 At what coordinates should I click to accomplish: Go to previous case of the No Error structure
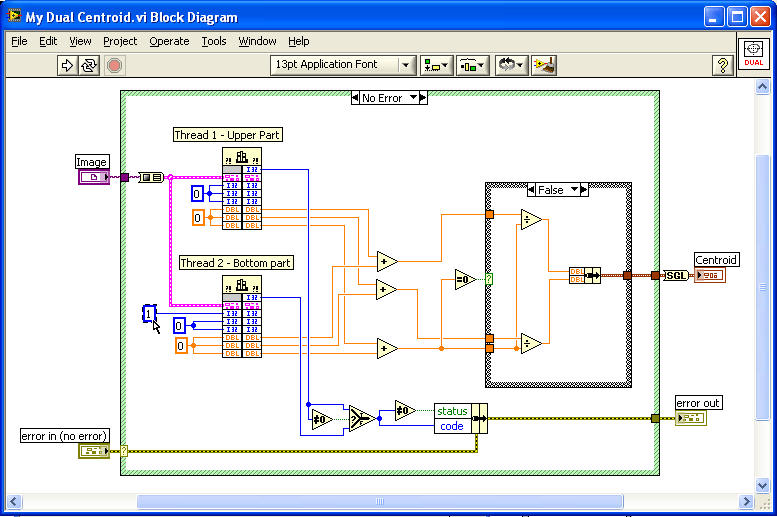pos(355,98)
